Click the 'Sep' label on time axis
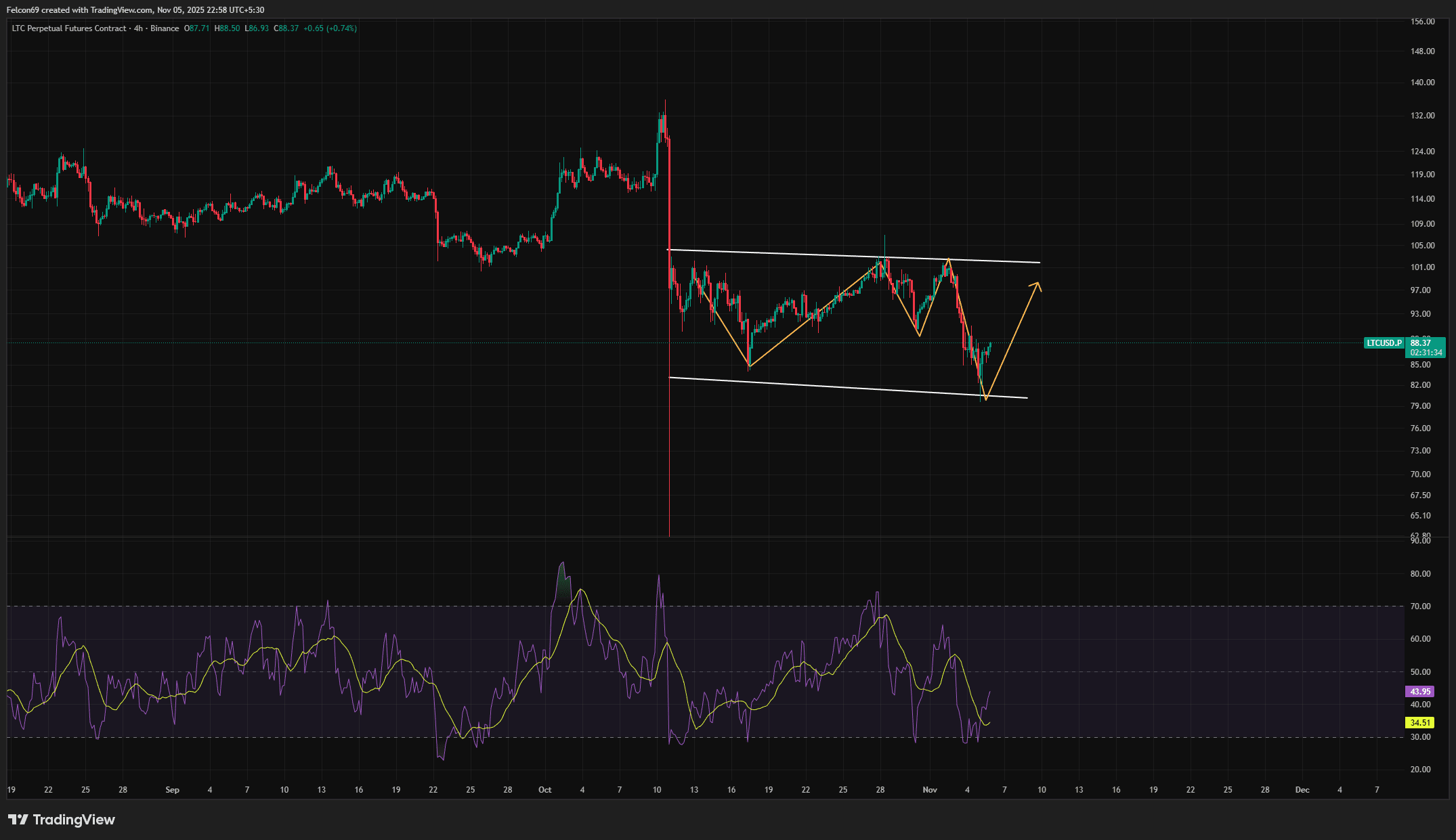The image size is (1456, 840). pos(172,790)
